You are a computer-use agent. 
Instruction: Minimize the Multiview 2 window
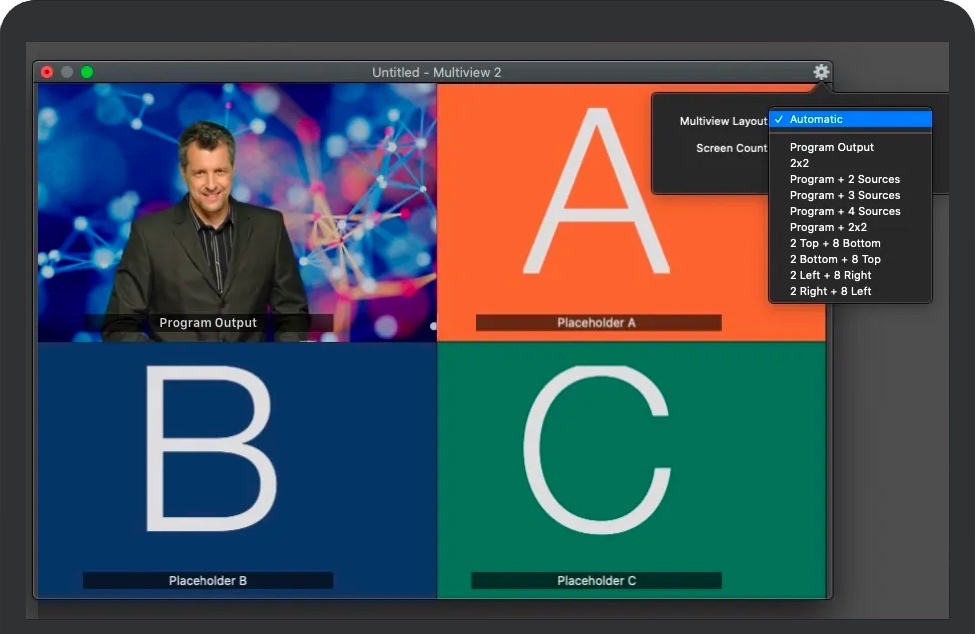tap(67, 72)
